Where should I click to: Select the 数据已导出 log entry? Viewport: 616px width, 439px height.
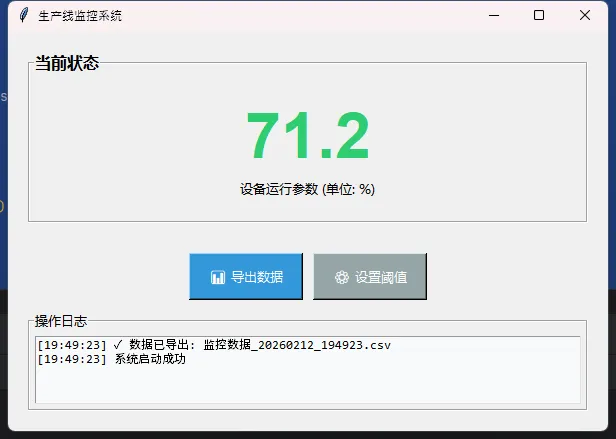pyautogui.click(x=163, y=345)
